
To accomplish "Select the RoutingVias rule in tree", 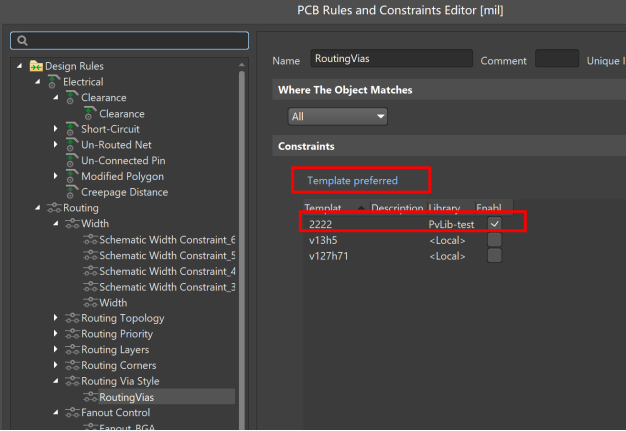I will pos(126,397).
